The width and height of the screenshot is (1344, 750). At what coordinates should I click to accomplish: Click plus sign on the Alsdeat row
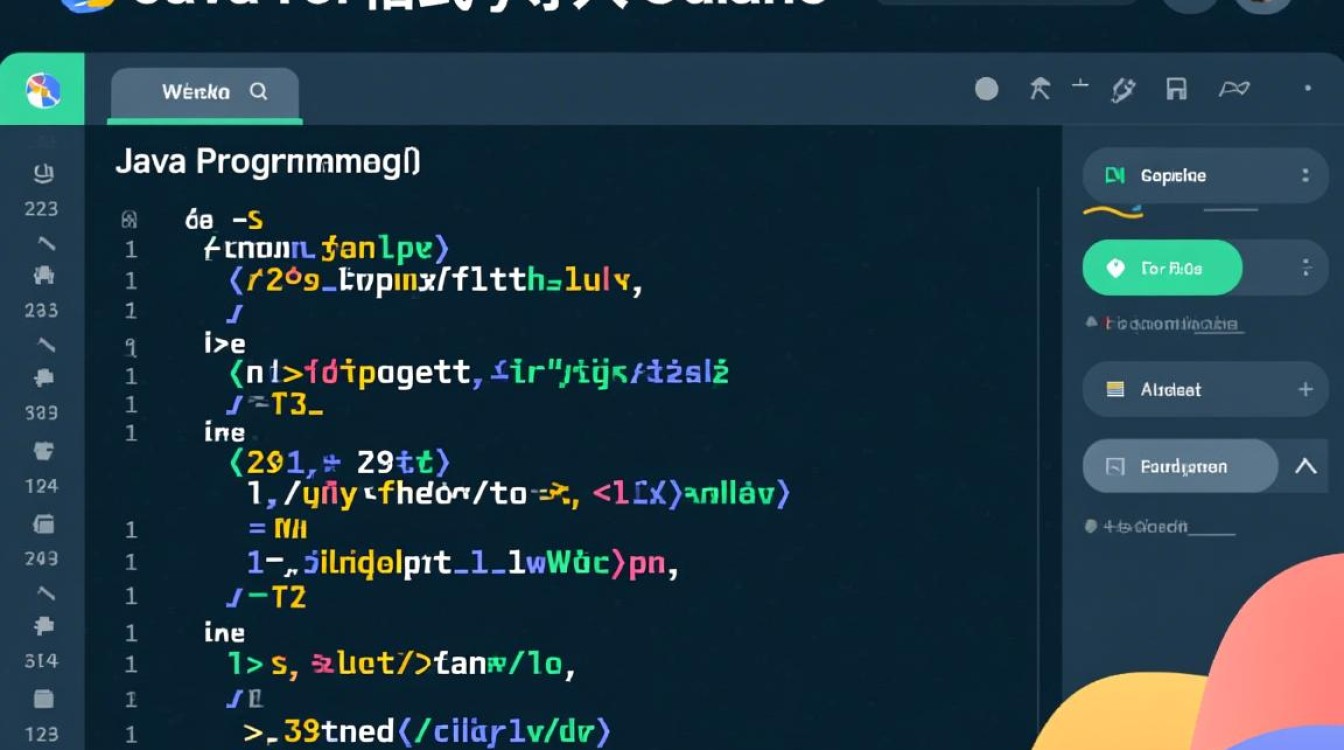pos(1305,389)
